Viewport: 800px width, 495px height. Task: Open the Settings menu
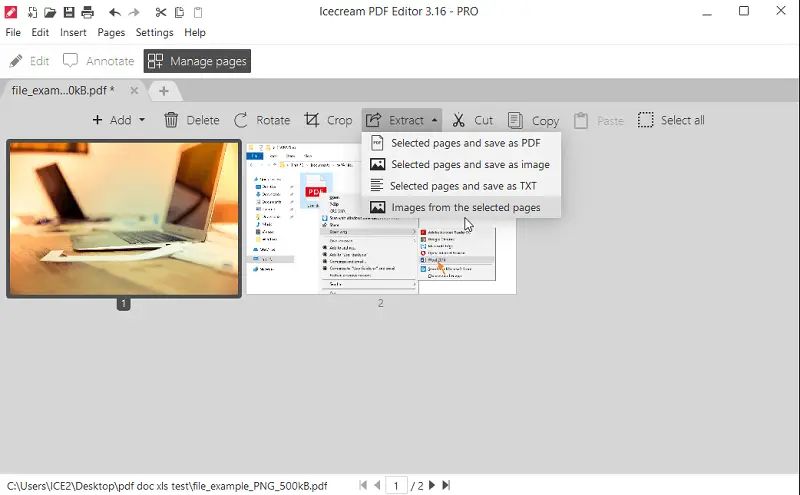154,32
